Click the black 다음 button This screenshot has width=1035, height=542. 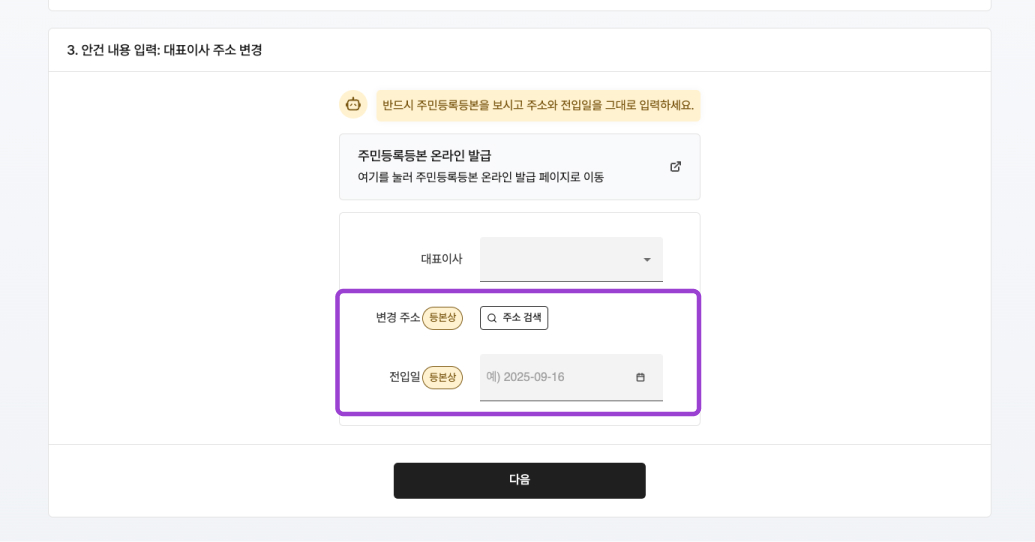[x=519, y=480]
